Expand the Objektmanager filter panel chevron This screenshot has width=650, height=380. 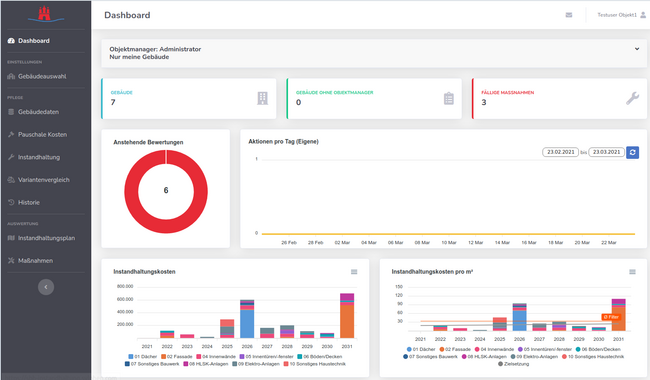(x=637, y=49)
